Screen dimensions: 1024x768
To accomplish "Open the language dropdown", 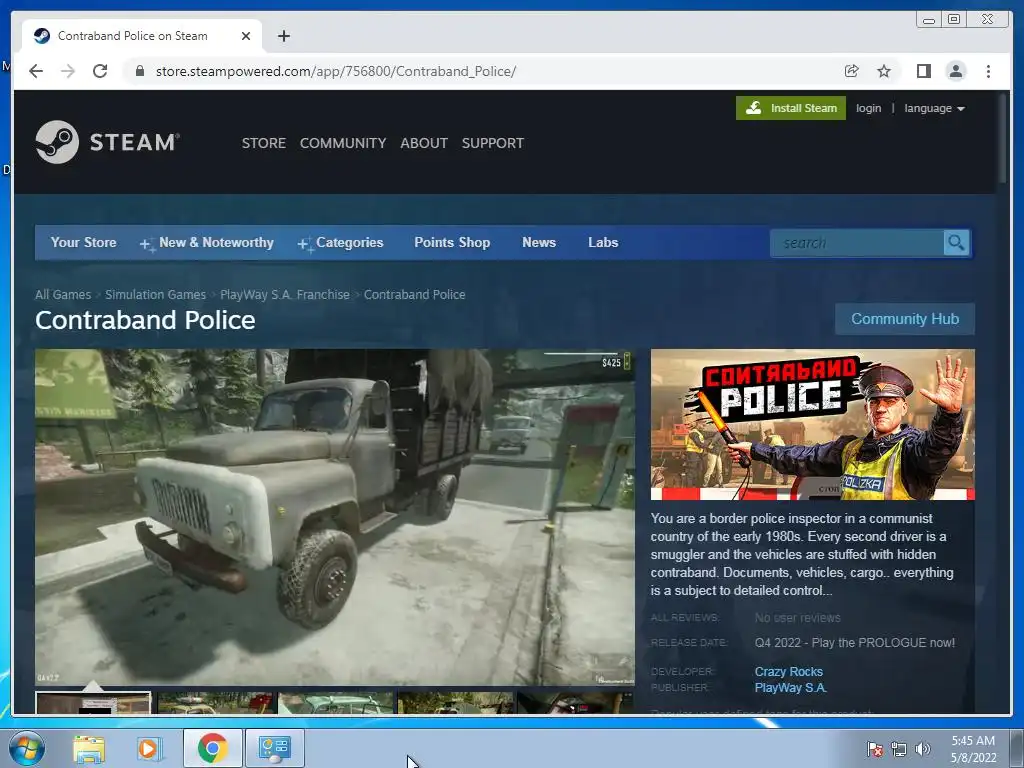I will 934,108.
